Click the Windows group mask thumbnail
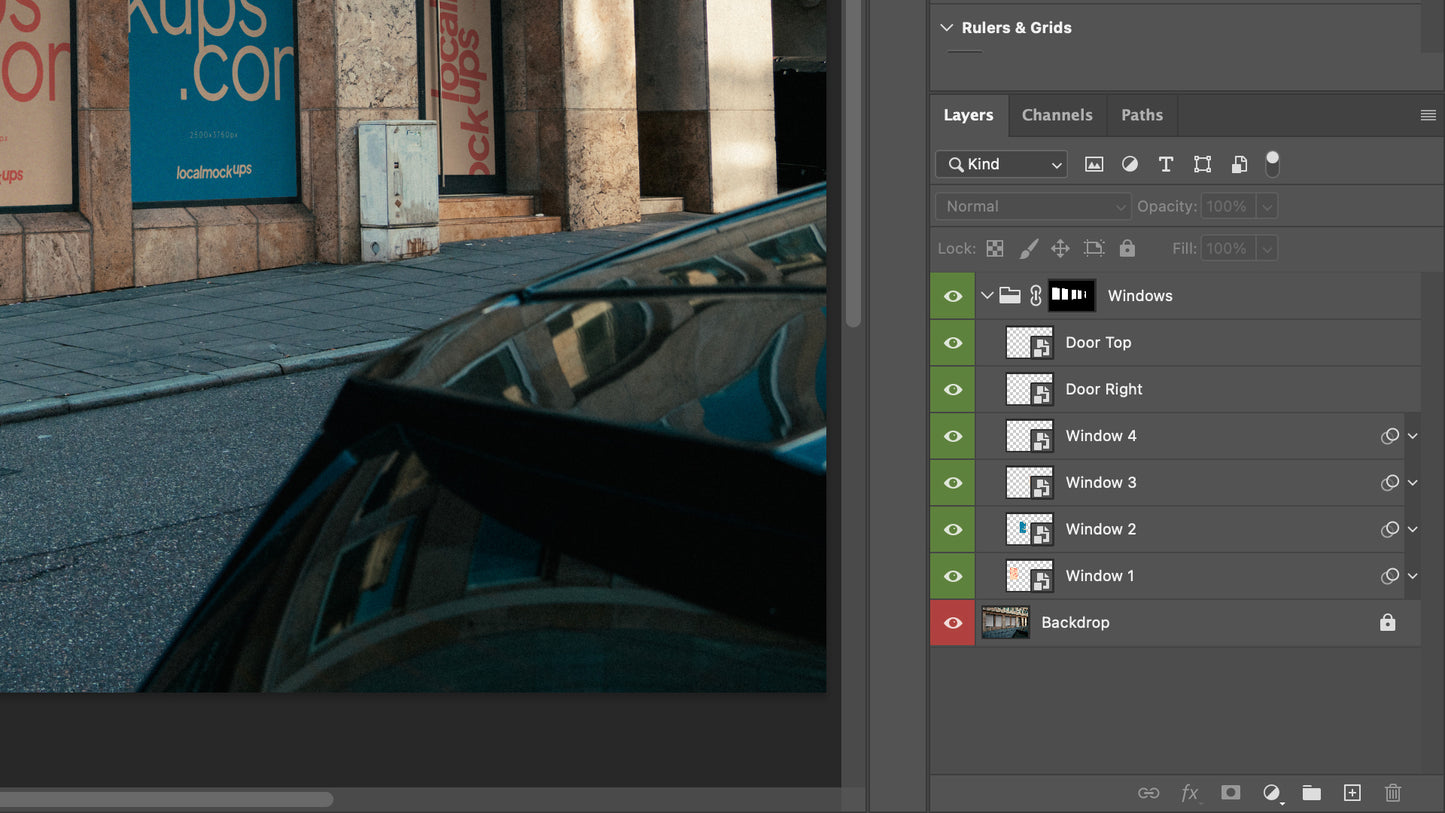1445x813 pixels. (x=1071, y=295)
